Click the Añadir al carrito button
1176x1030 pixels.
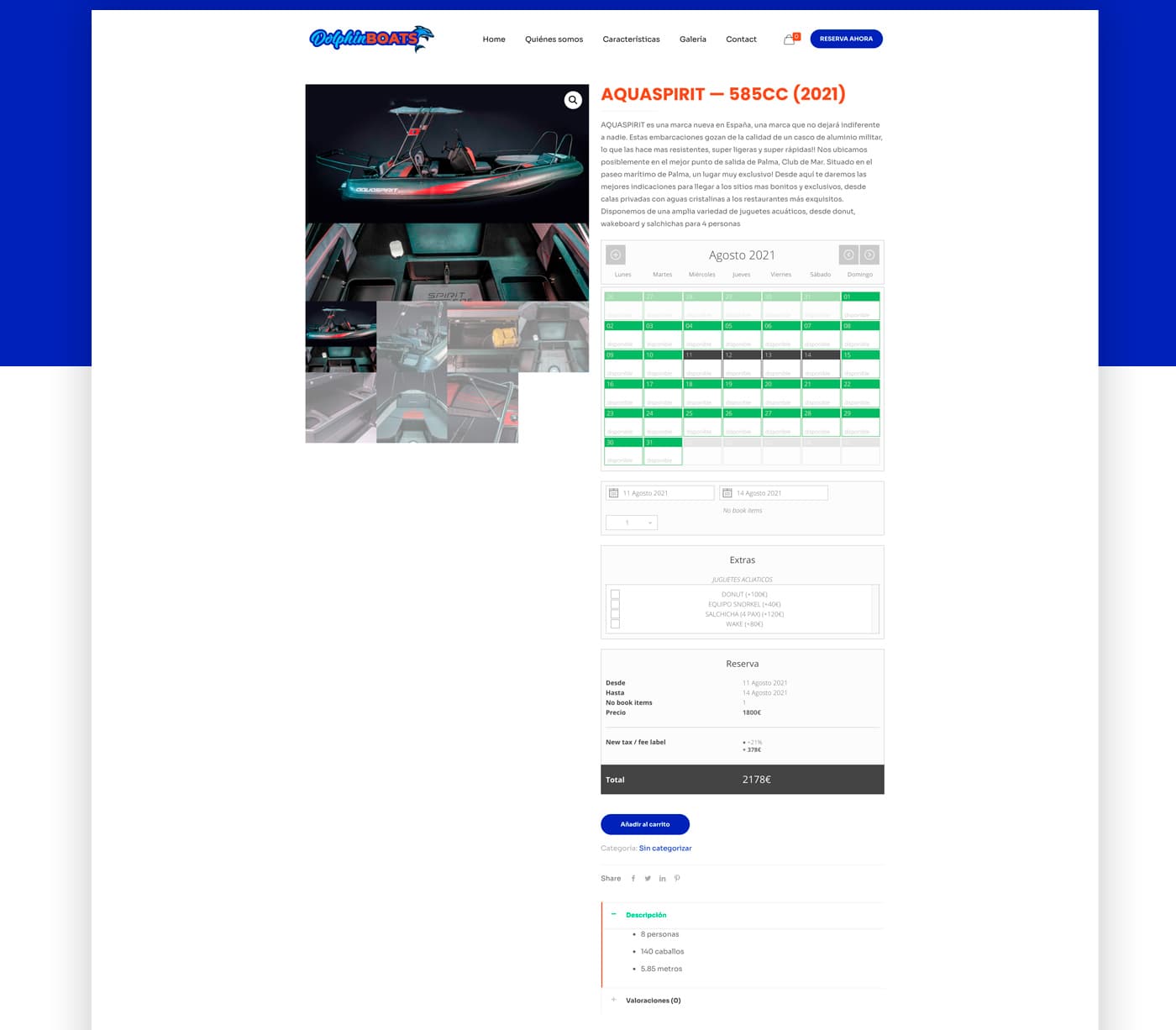point(645,824)
